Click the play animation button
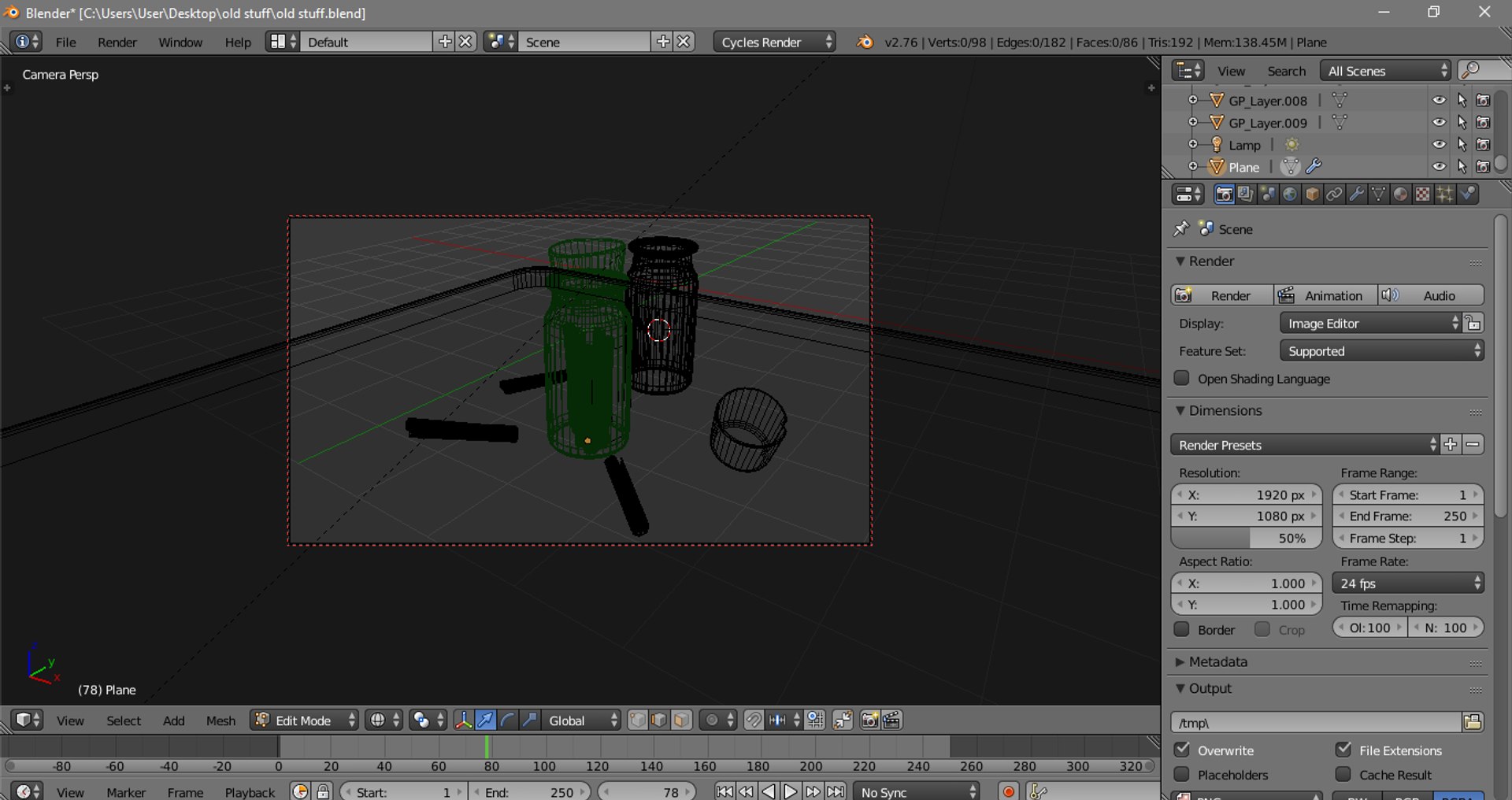The height and width of the screenshot is (800, 1512). pyautogui.click(x=790, y=791)
